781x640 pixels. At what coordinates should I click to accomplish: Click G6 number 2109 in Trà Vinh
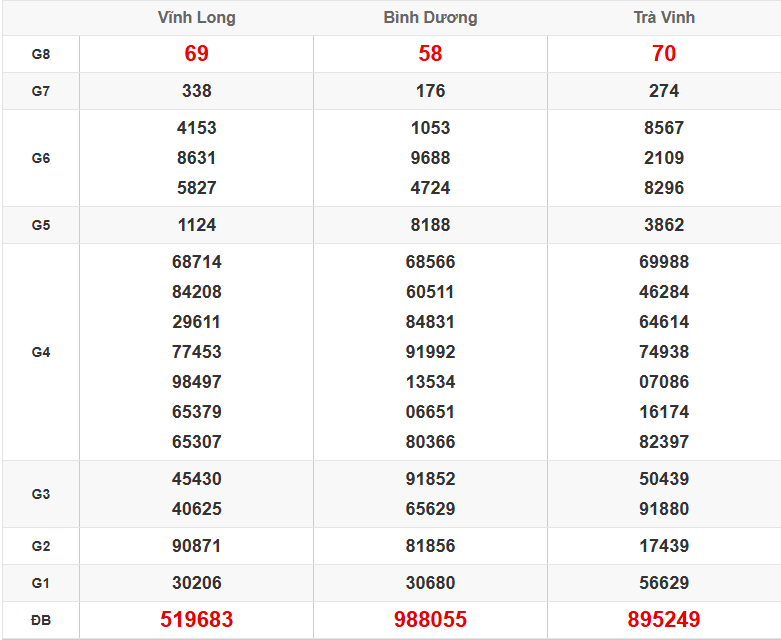click(x=664, y=158)
